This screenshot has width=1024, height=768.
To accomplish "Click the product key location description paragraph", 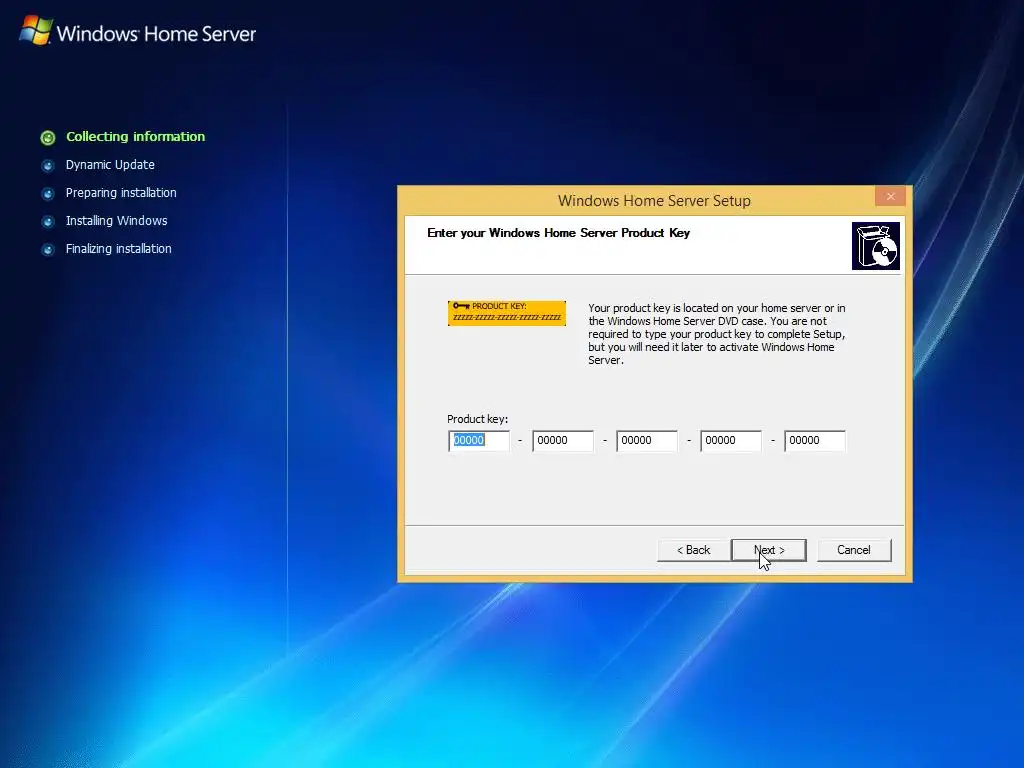I will 717,334.
